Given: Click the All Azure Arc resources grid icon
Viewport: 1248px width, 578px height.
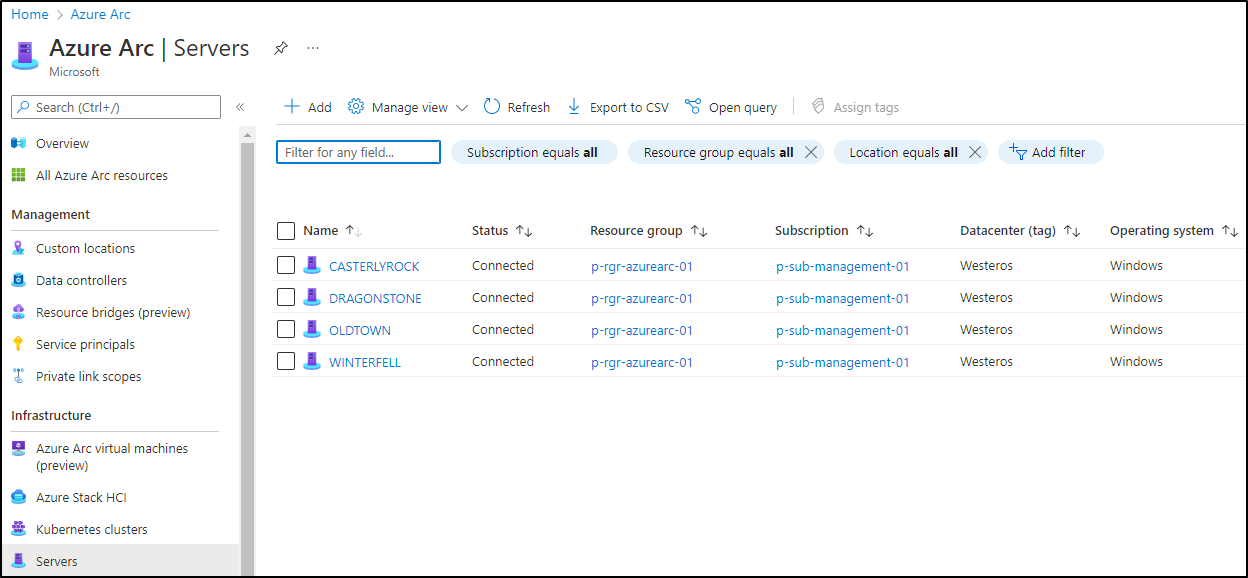Looking at the screenshot, I should tap(18, 176).
